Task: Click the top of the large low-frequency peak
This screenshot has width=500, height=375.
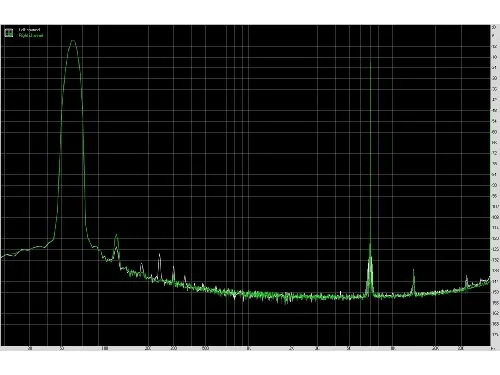Action: tap(73, 41)
